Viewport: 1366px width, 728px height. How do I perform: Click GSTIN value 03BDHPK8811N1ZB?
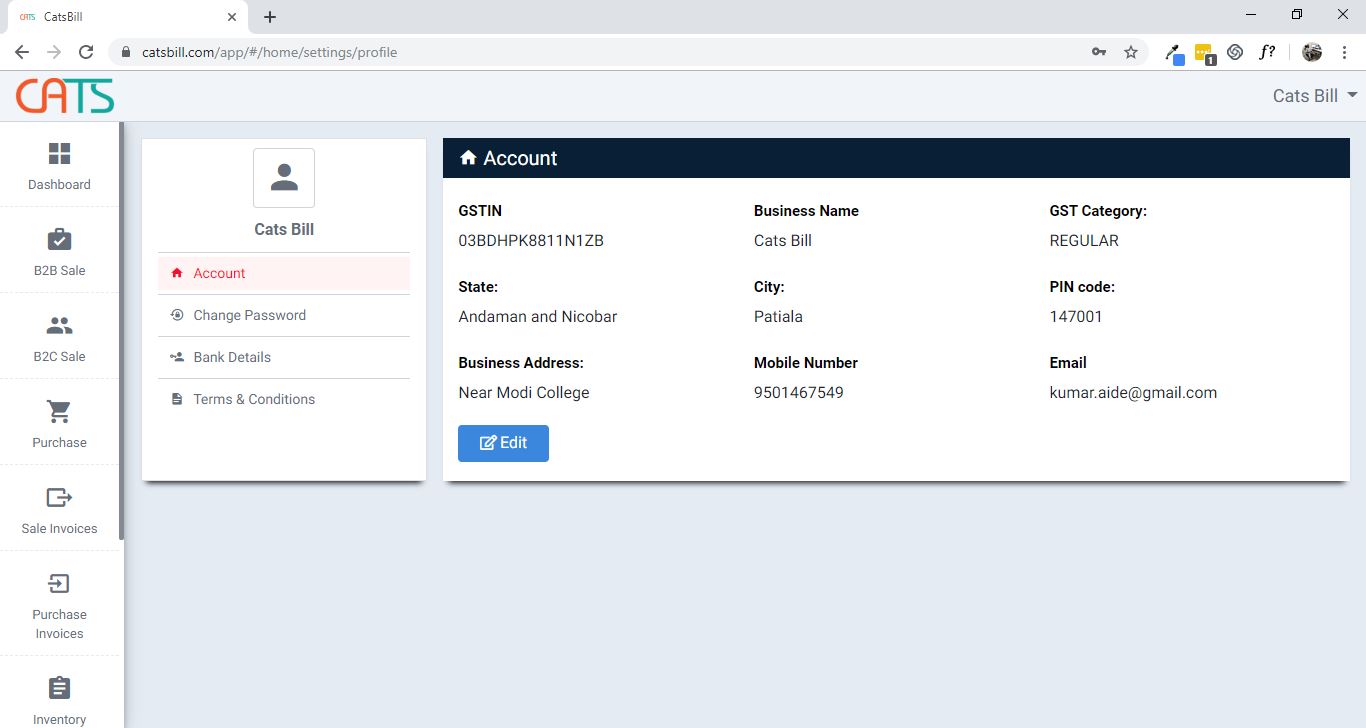pos(531,241)
